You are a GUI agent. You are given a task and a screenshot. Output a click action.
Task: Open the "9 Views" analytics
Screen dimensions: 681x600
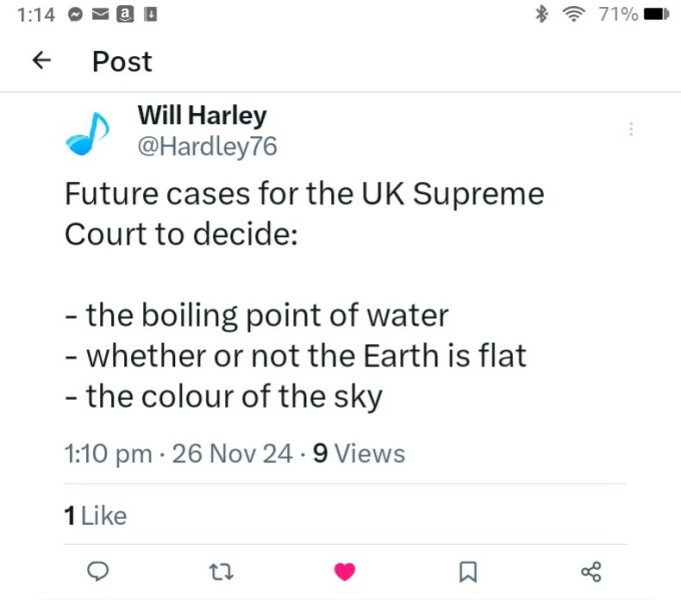pyautogui.click(x=359, y=454)
